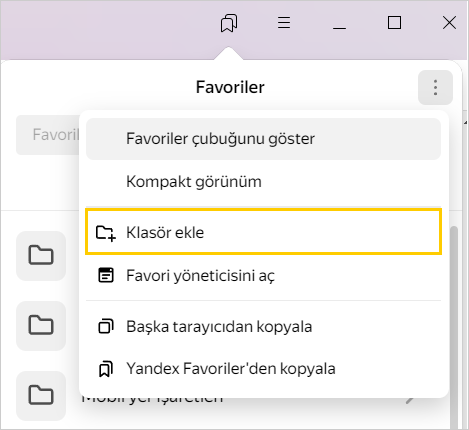469x430 pixels.
Task: Open the hamburger menu icon
Action: (x=284, y=23)
